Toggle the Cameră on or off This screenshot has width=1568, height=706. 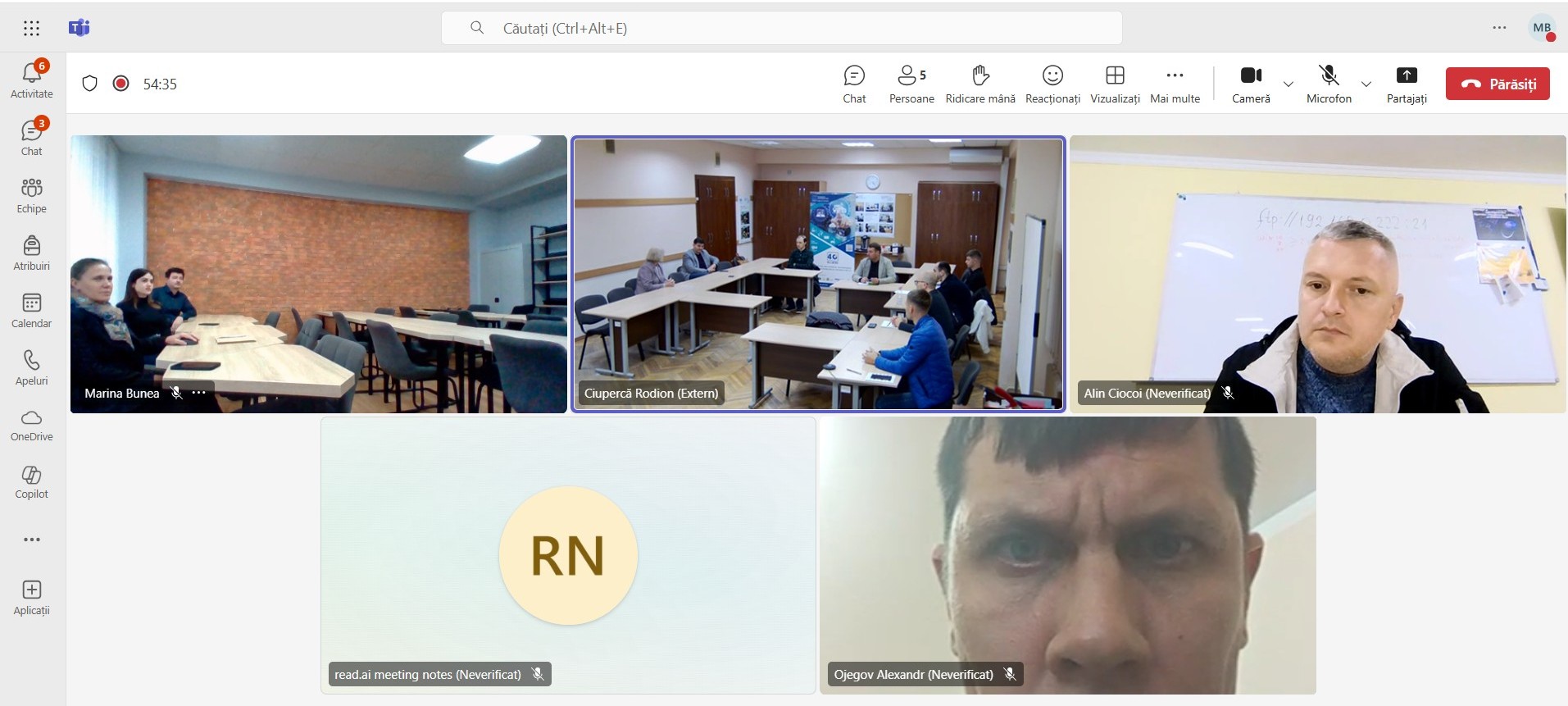click(1251, 84)
